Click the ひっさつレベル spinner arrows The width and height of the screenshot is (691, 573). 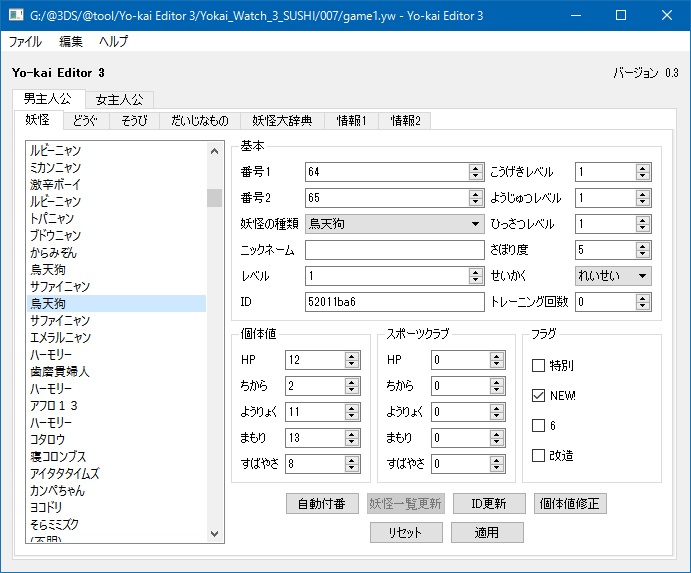point(643,224)
